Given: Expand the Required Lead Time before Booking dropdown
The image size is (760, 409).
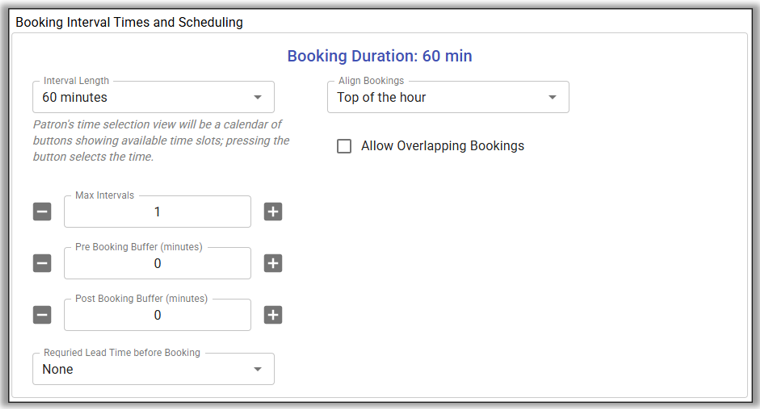Looking at the screenshot, I should tap(140, 369).
